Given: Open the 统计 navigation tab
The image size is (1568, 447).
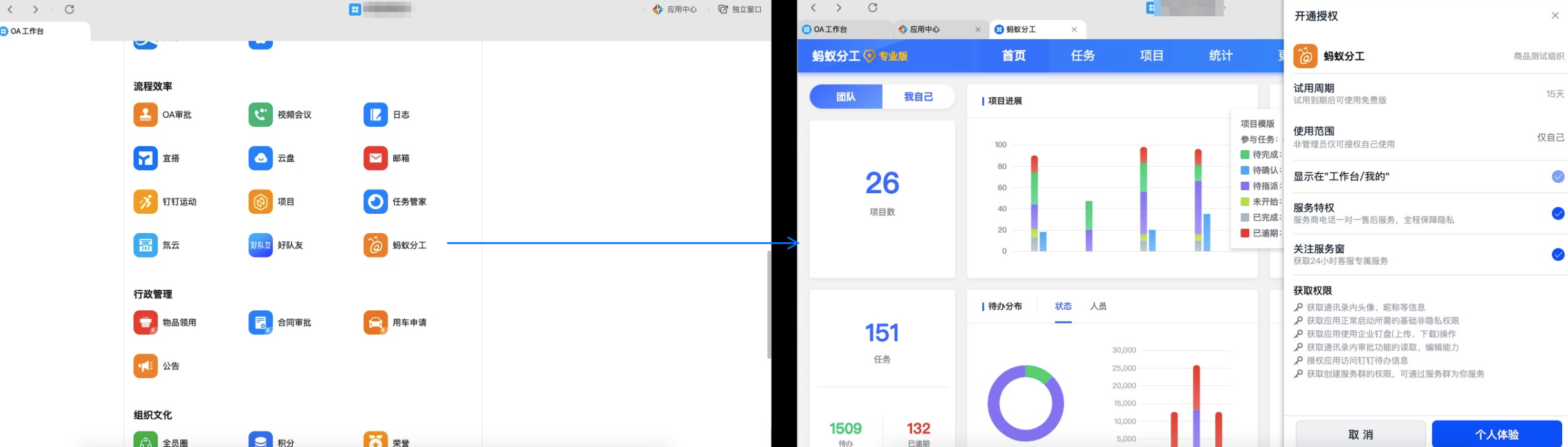Looking at the screenshot, I should click(x=1220, y=56).
